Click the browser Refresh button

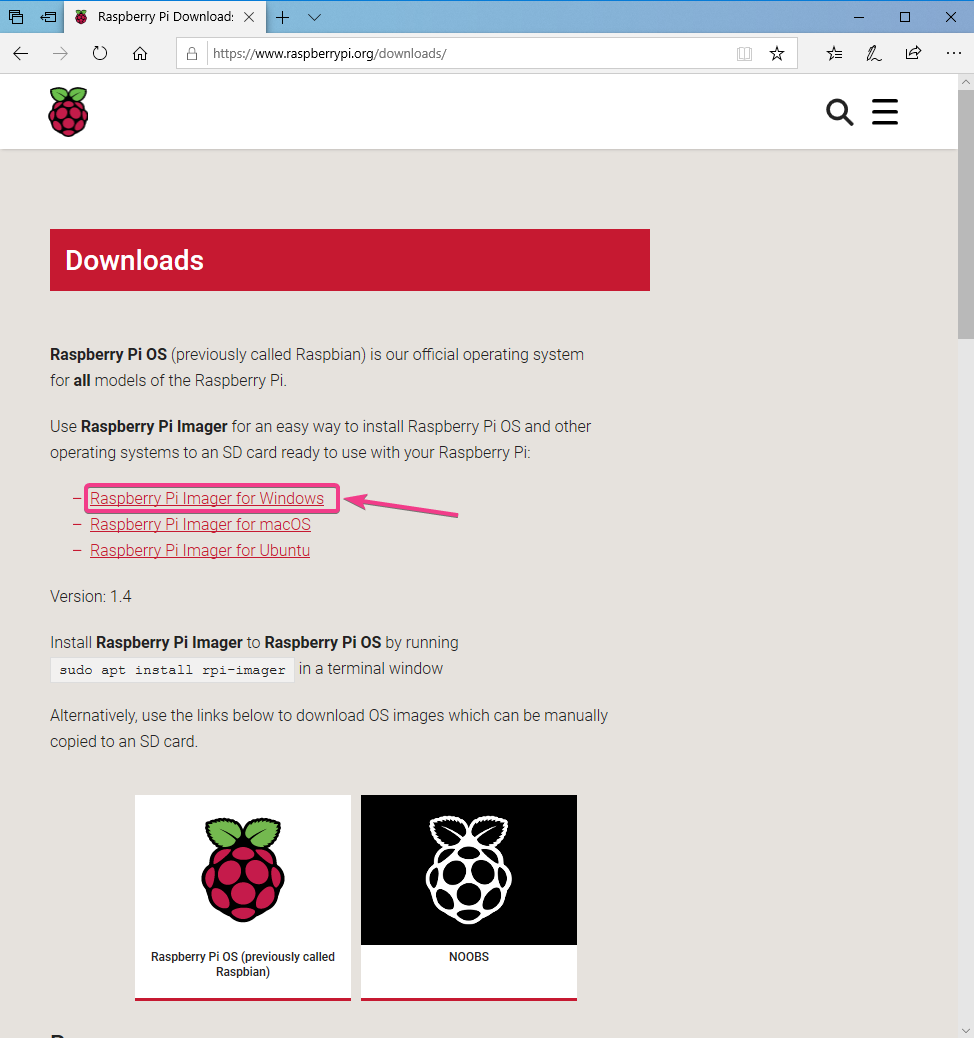100,54
